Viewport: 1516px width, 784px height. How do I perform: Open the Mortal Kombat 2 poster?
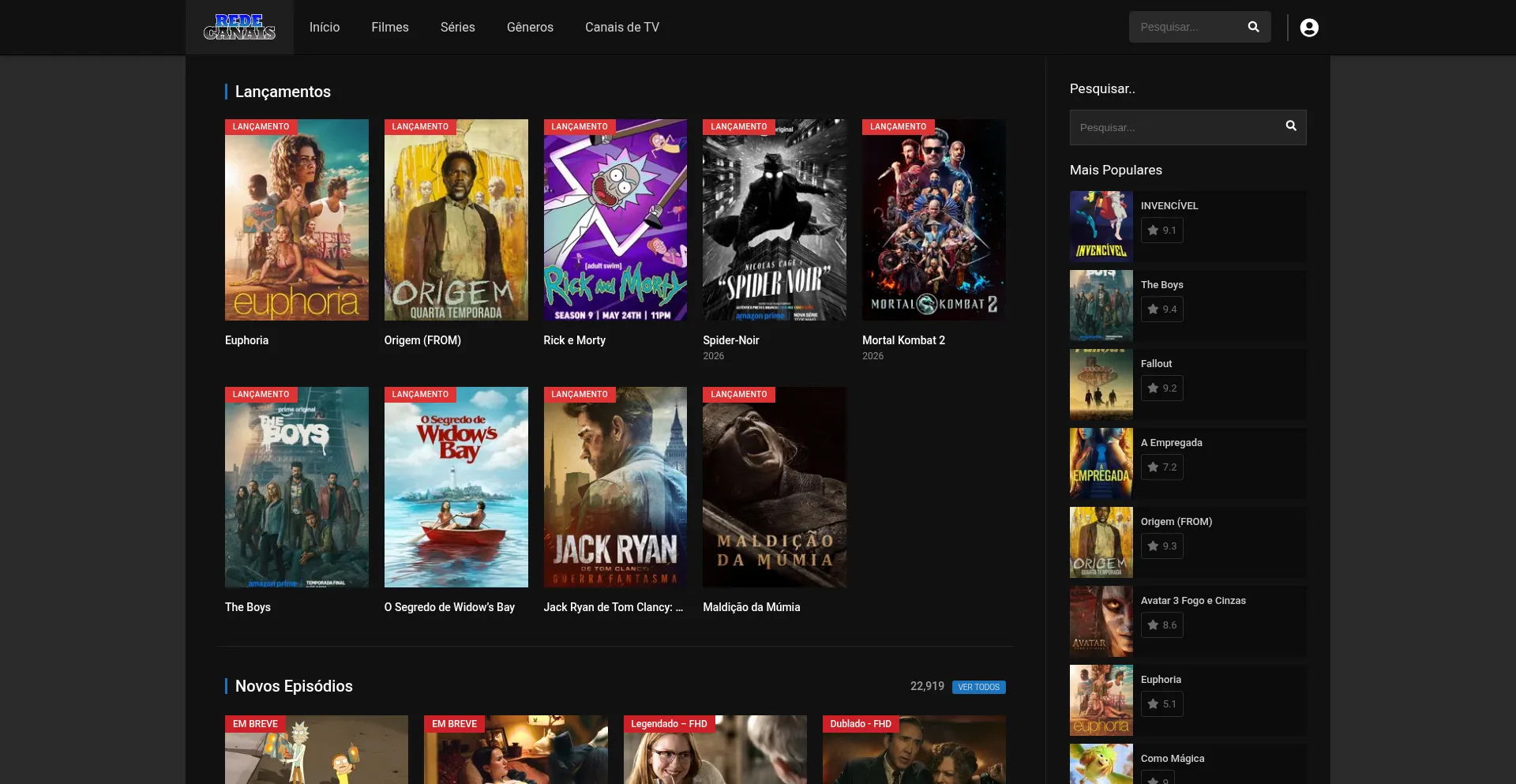click(934, 219)
